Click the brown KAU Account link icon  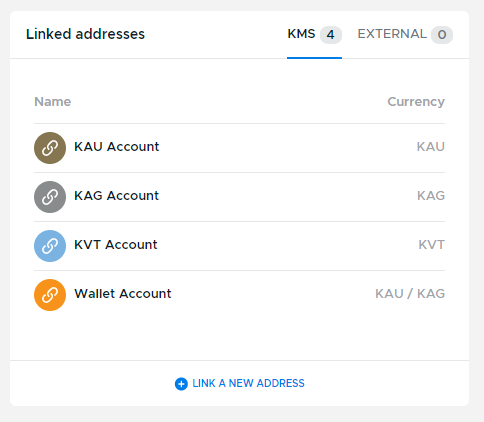point(50,148)
